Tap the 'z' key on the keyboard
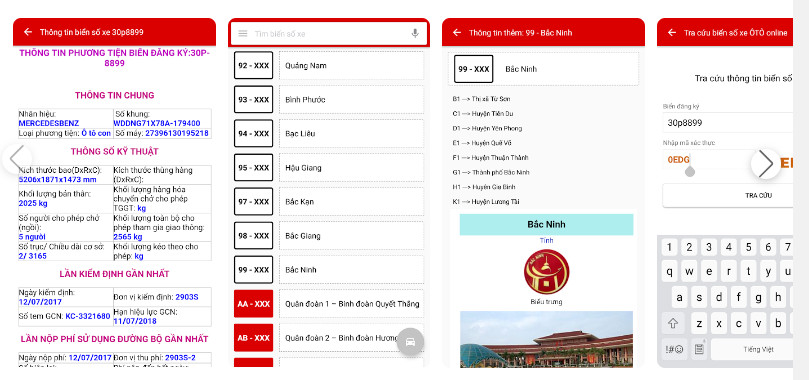Screen dimensions: 809x380 click(x=699, y=323)
